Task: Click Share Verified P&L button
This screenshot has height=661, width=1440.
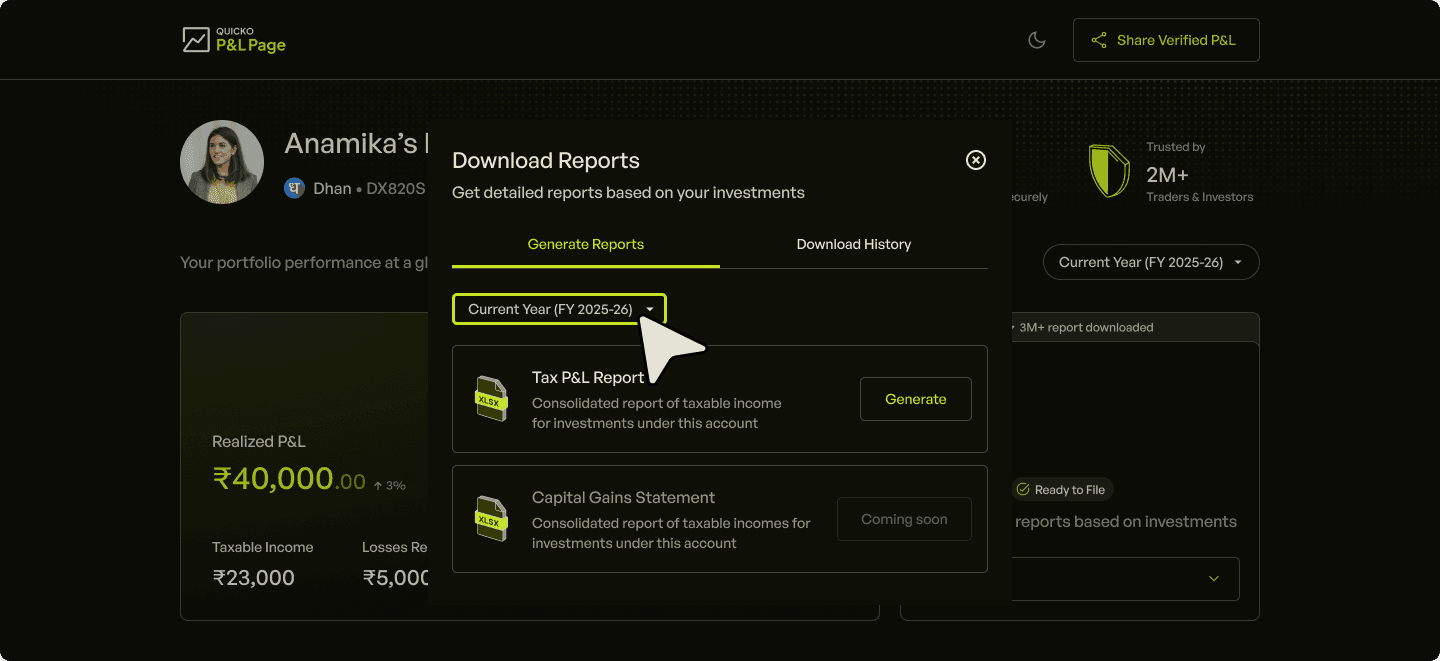Action: point(1166,40)
